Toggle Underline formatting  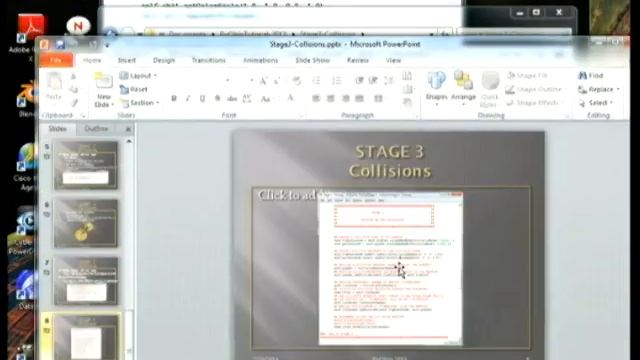[x=202, y=98]
